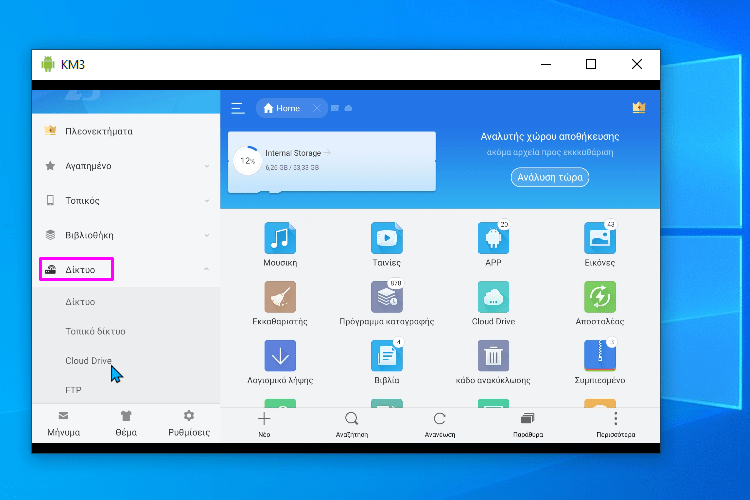Viewport: 750px width, 500px height.
Task: Open the Internal Storage card
Action: 332,161
